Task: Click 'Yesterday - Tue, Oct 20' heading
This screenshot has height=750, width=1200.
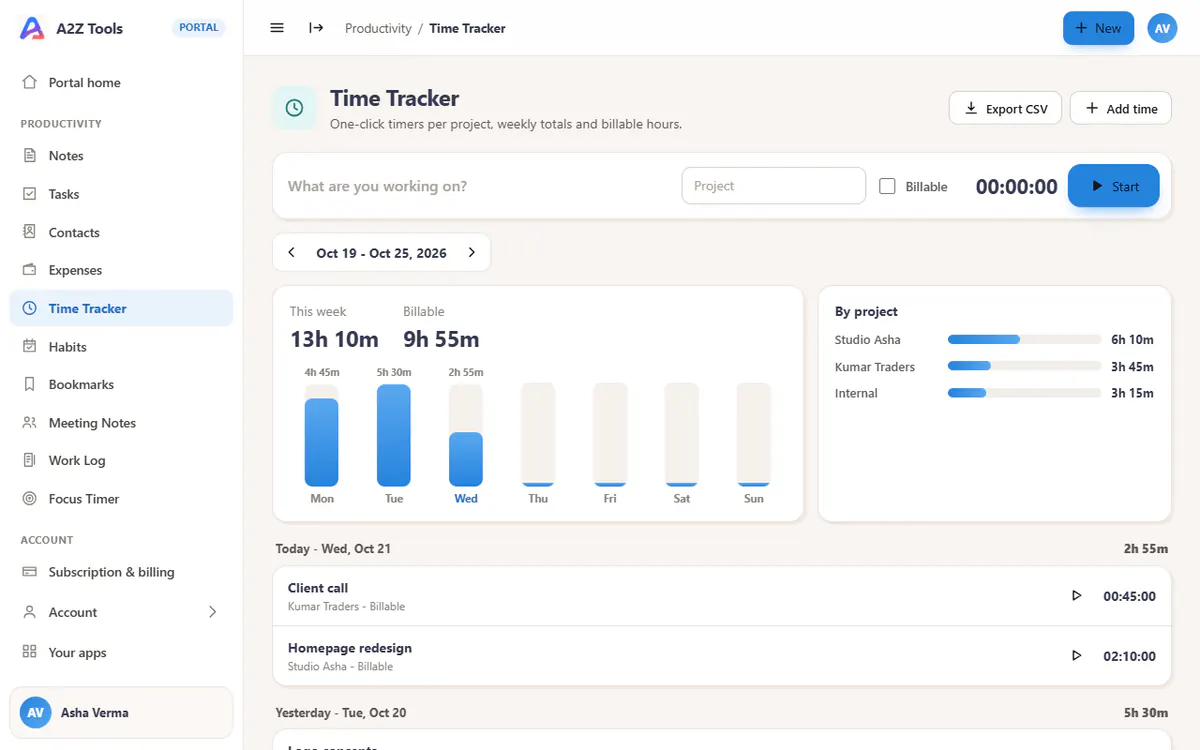Action: click(x=341, y=713)
